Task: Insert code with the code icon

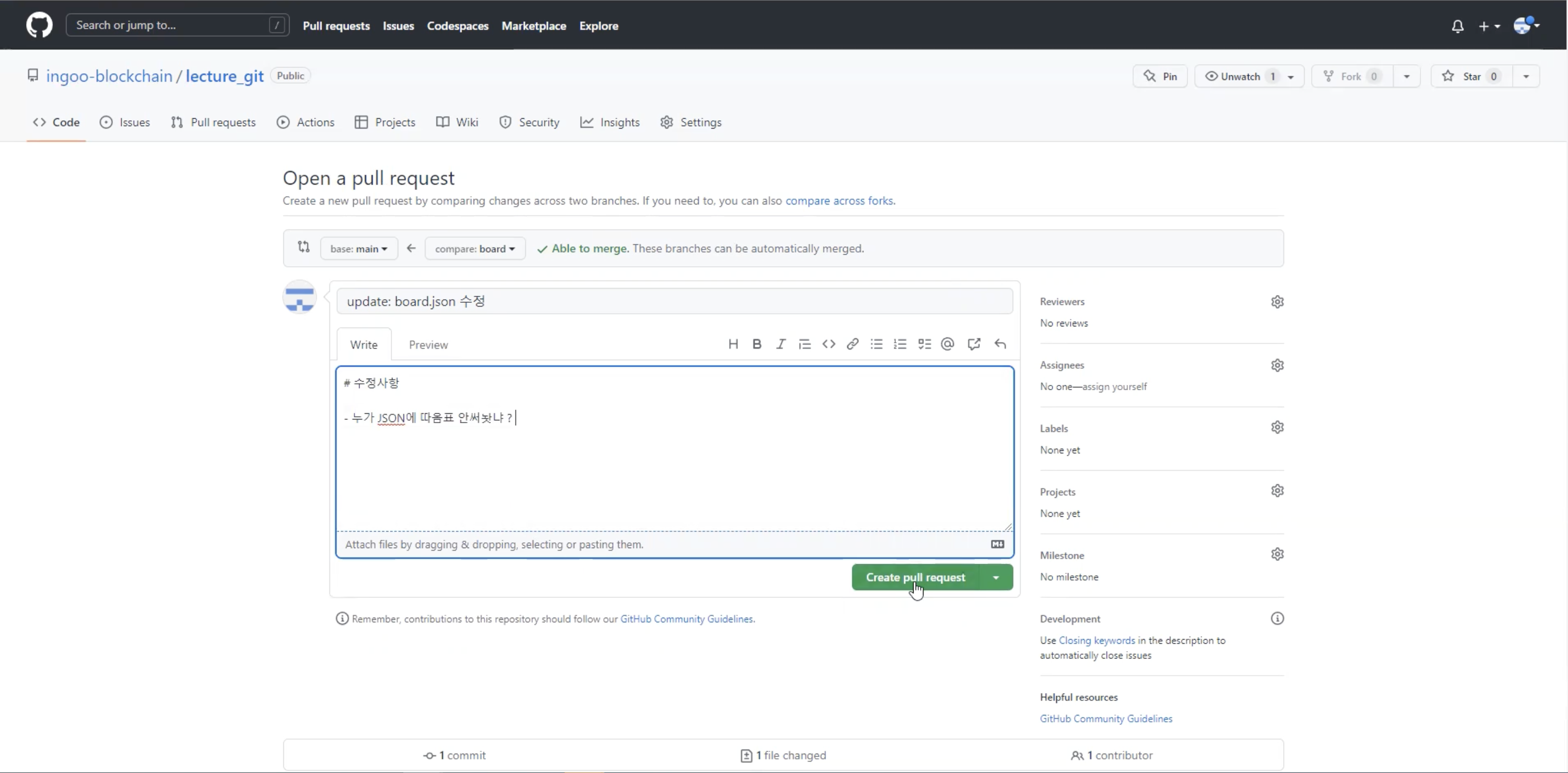Action: [x=828, y=344]
